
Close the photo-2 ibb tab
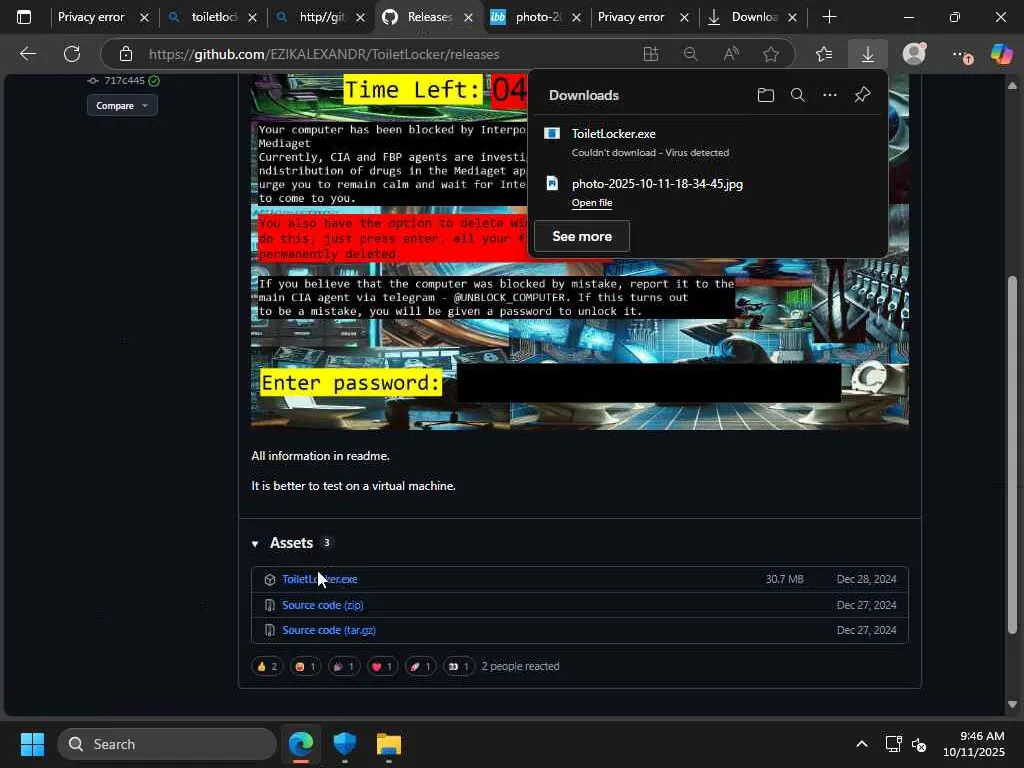[x=576, y=18]
